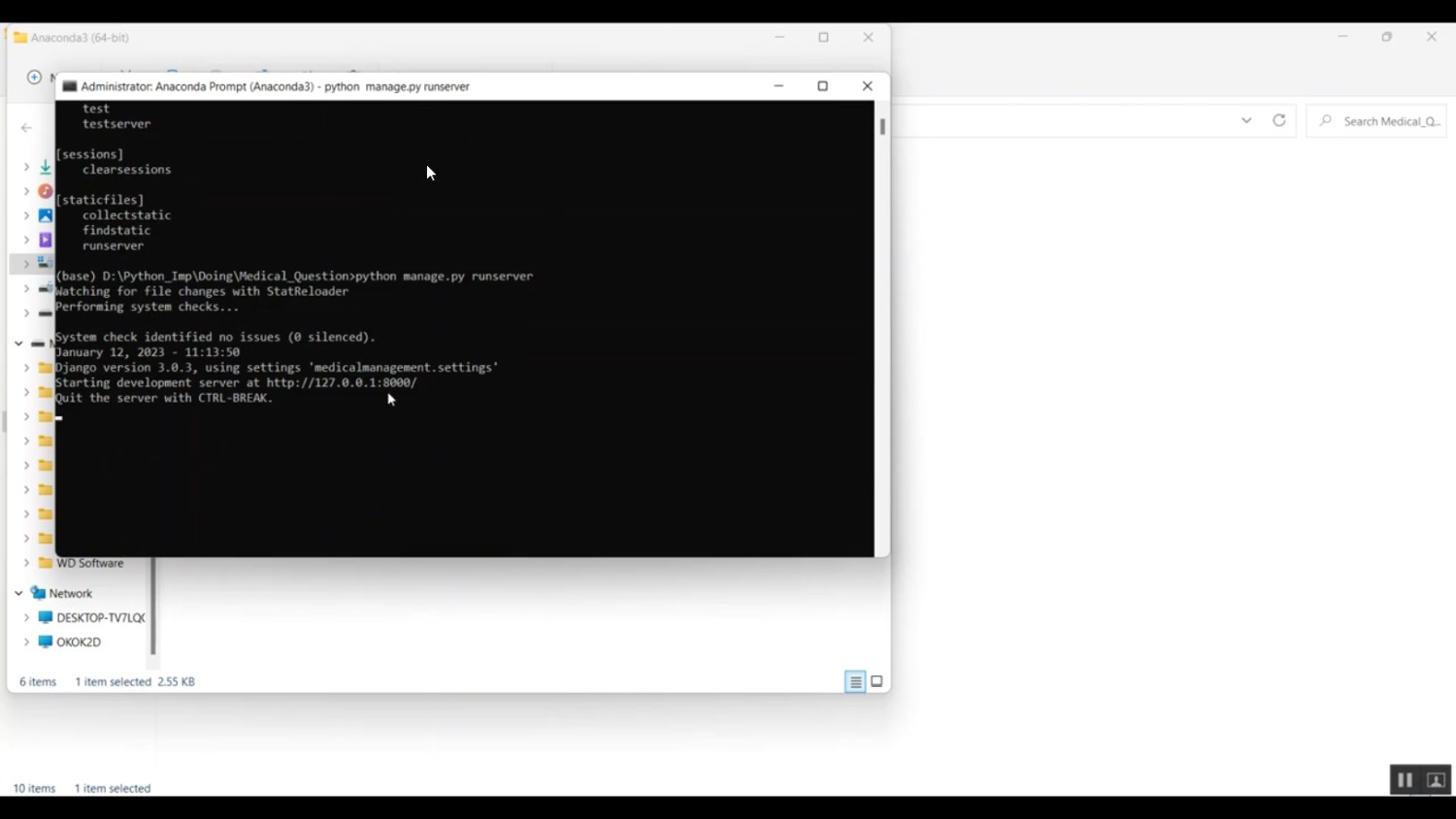
Task: Pause the recording with the pause button
Action: 1405,780
